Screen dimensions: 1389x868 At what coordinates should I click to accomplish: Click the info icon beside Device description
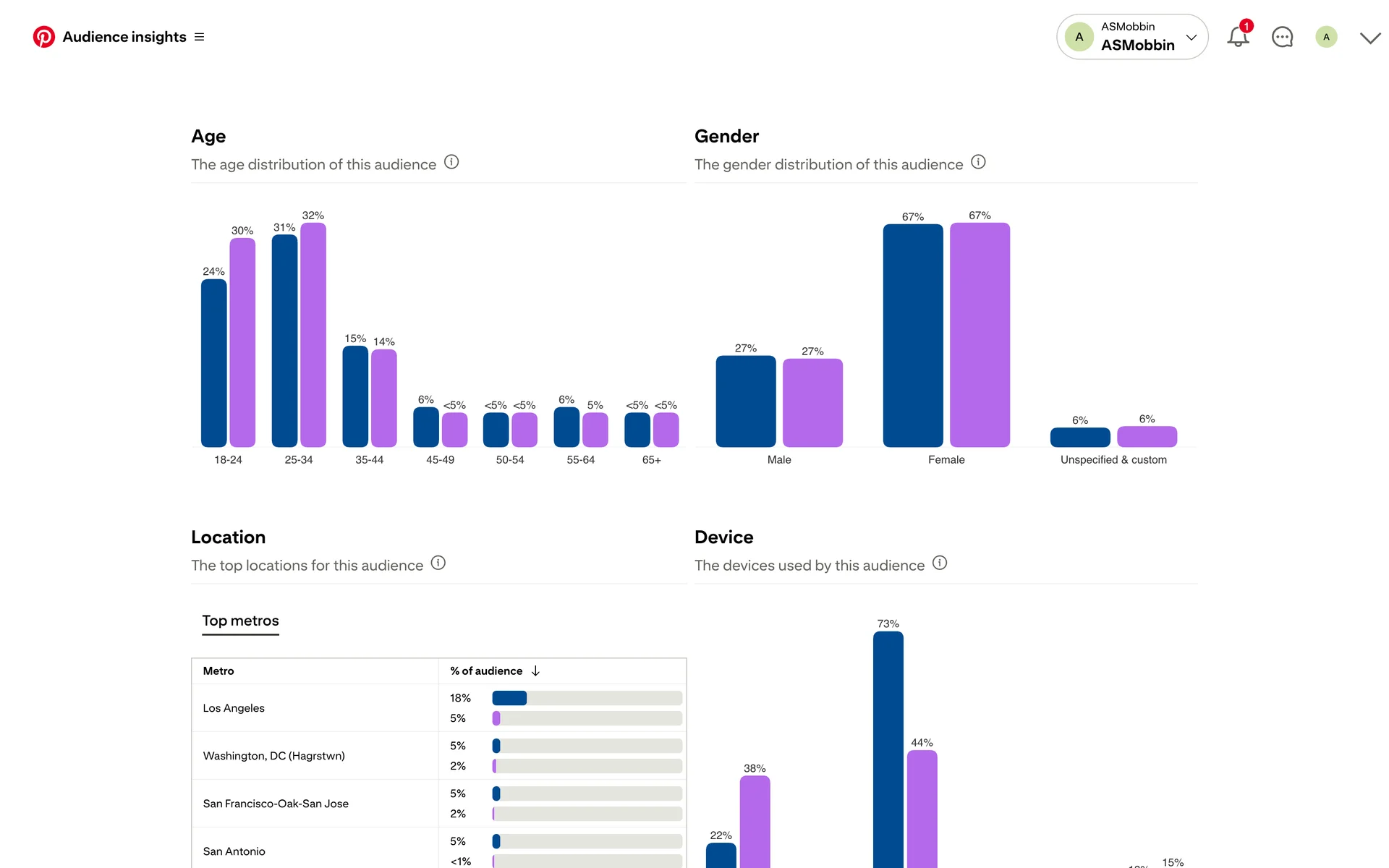[x=940, y=563]
